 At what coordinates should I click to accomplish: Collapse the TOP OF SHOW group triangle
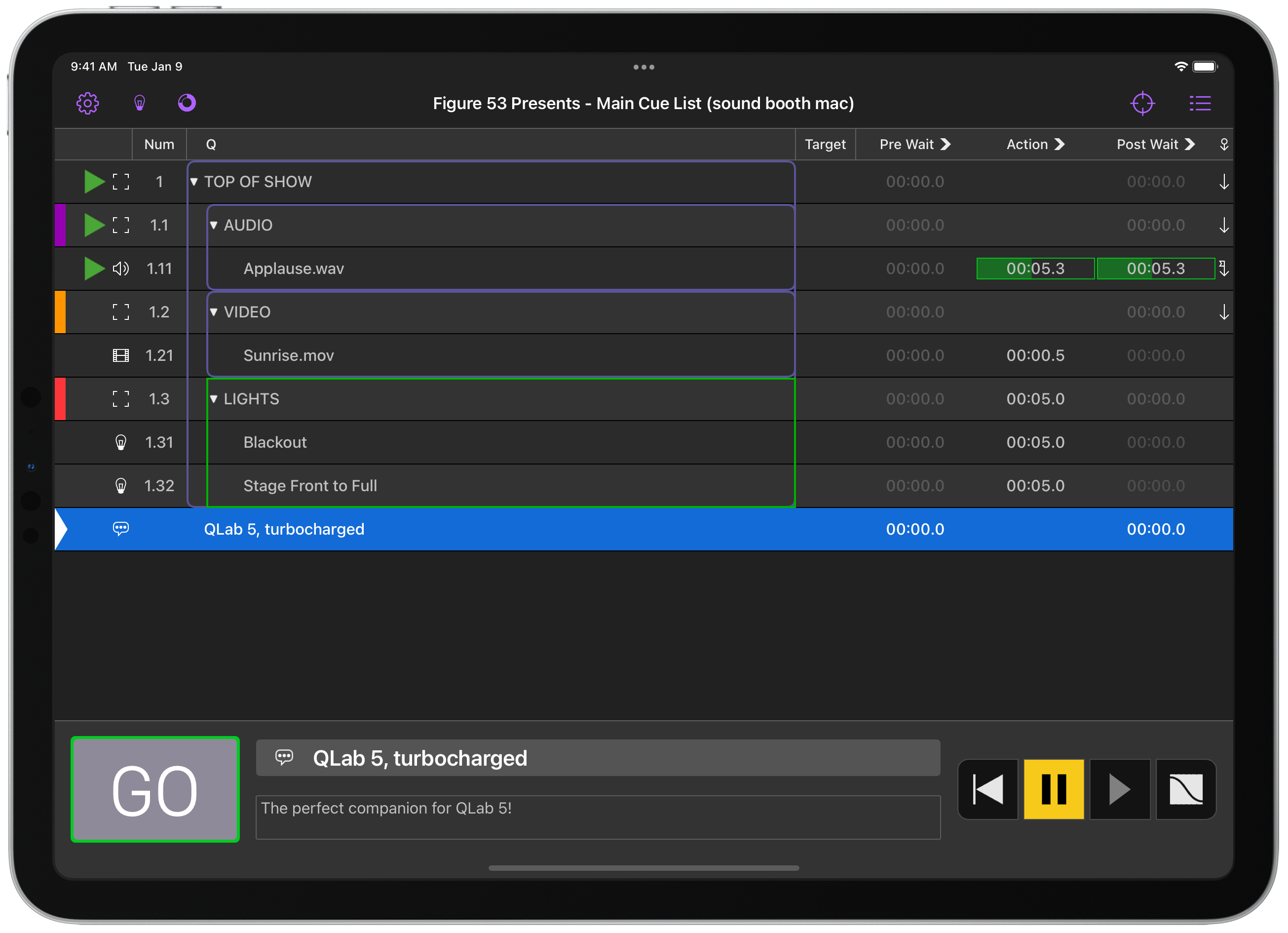pyautogui.click(x=195, y=182)
